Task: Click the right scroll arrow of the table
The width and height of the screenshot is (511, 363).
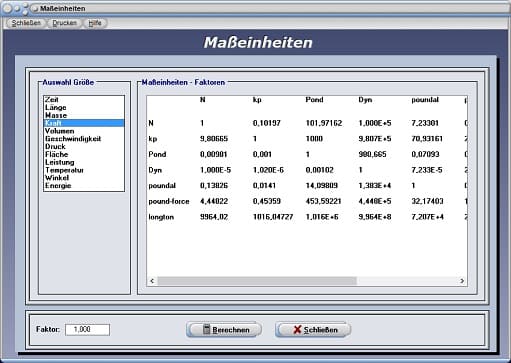Action: [x=462, y=281]
